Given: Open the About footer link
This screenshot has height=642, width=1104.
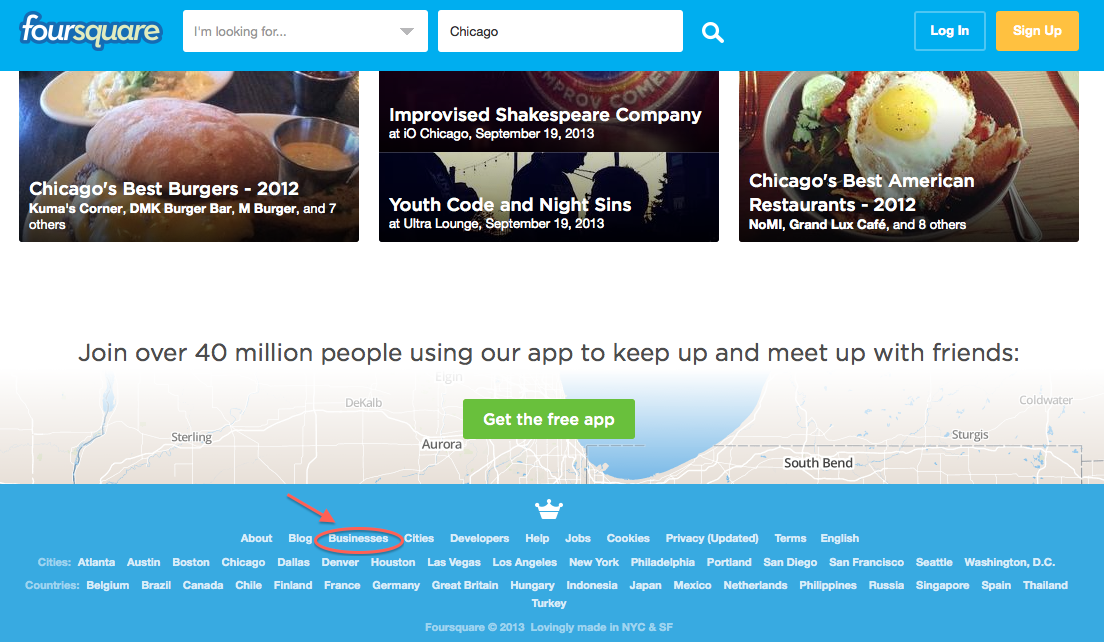Looking at the screenshot, I should (256, 539).
